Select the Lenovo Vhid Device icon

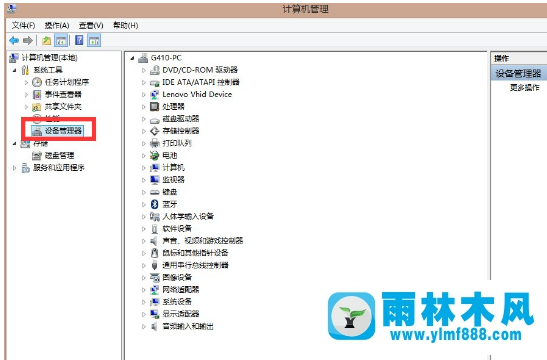click(155, 95)
